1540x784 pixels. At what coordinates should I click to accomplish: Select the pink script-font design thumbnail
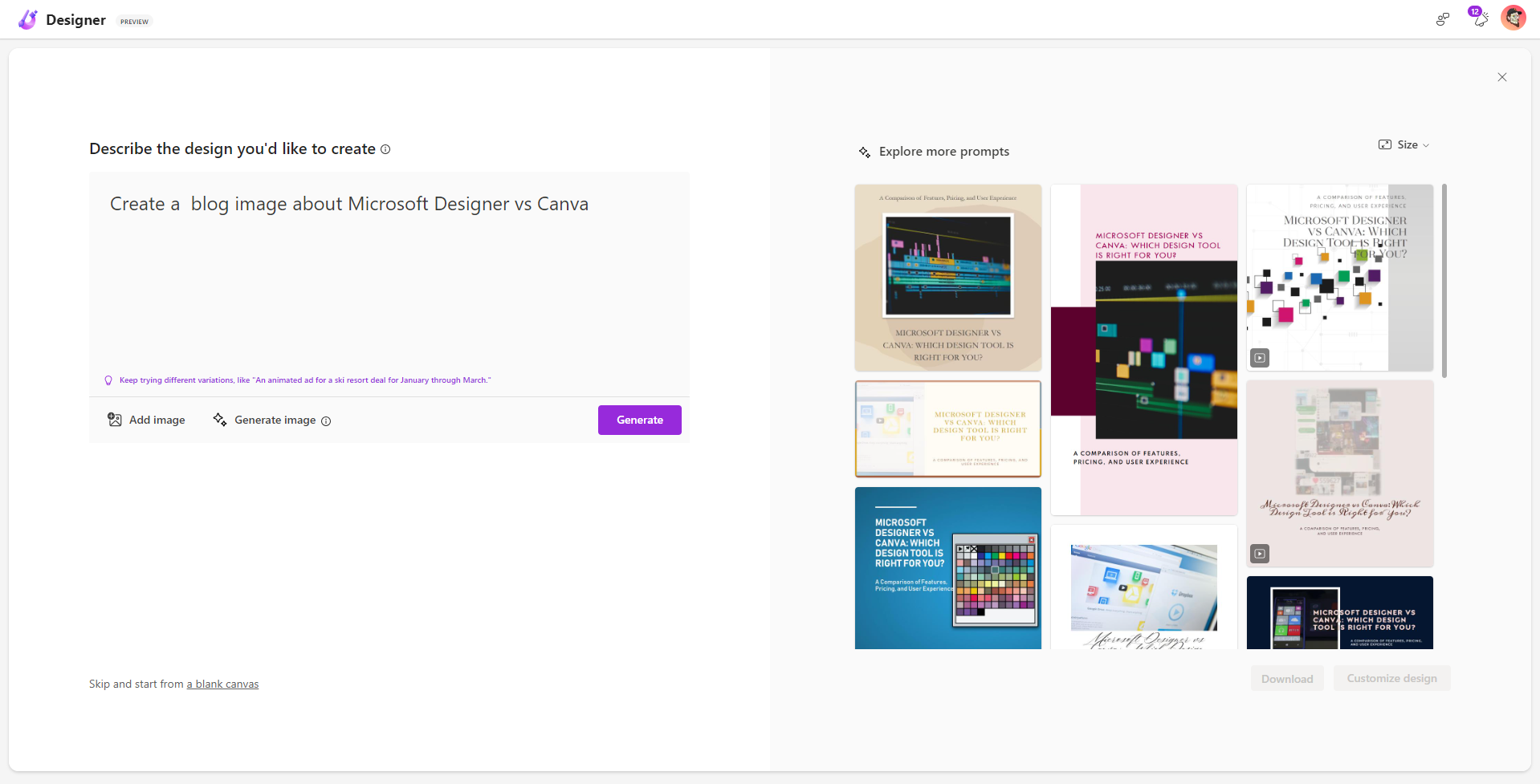click(x=1340, y=473)
